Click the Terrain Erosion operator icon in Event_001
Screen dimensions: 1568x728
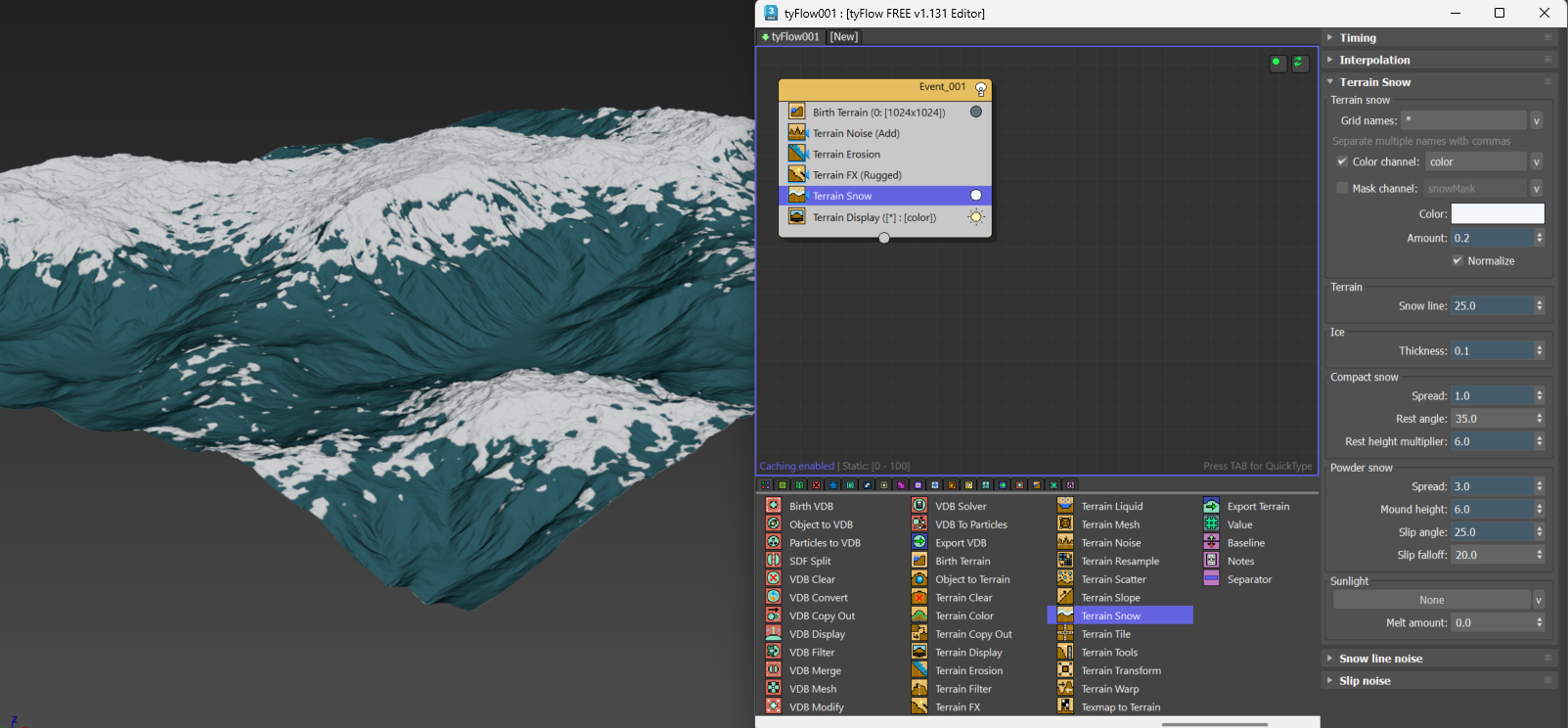[x=797, y=154]
